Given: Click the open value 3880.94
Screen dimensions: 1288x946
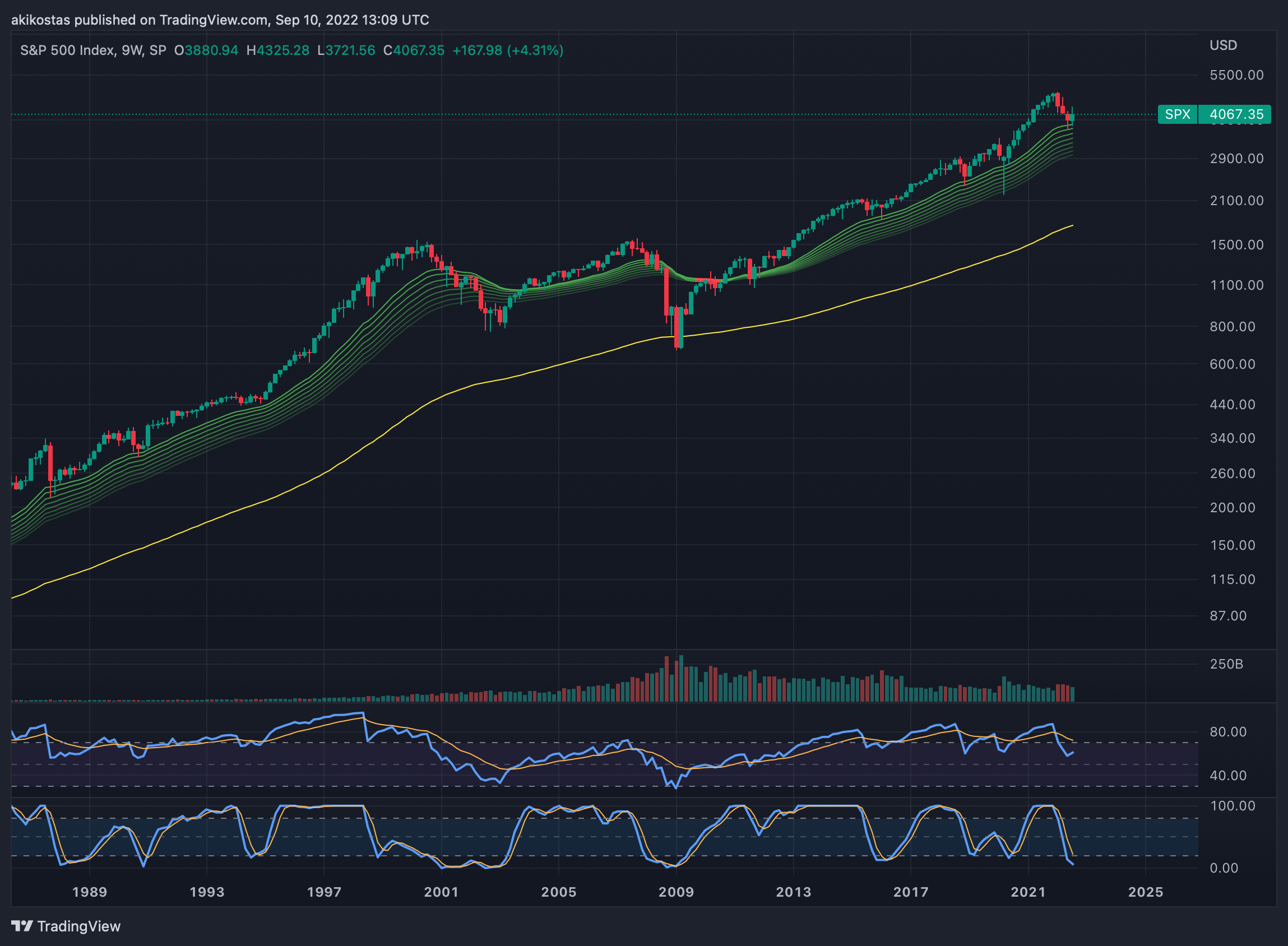Looking at the screenshot, I should coord(211,50).
